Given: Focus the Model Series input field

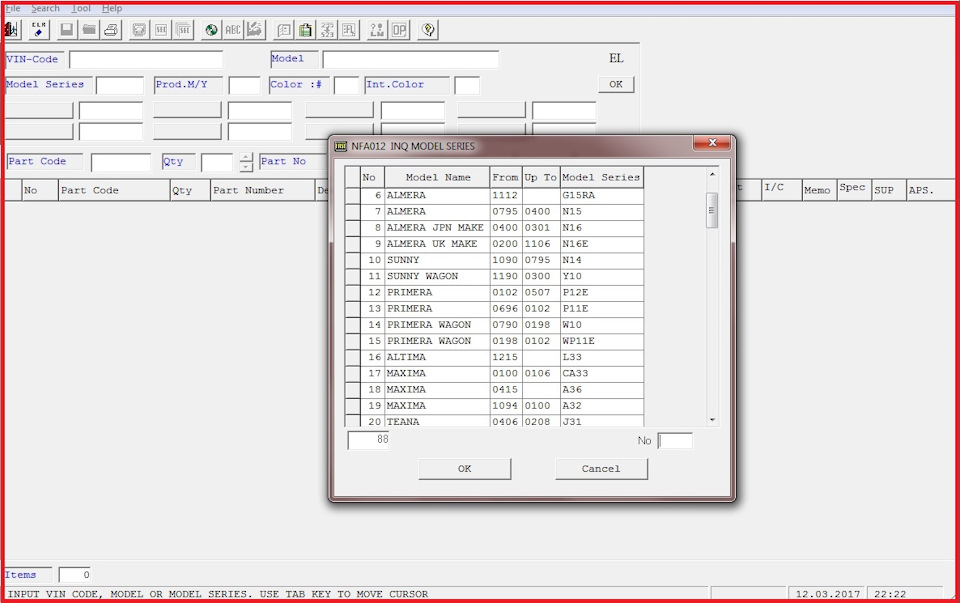Looking at the screenshot, I should pyautogui.click(x=120, y=85).
